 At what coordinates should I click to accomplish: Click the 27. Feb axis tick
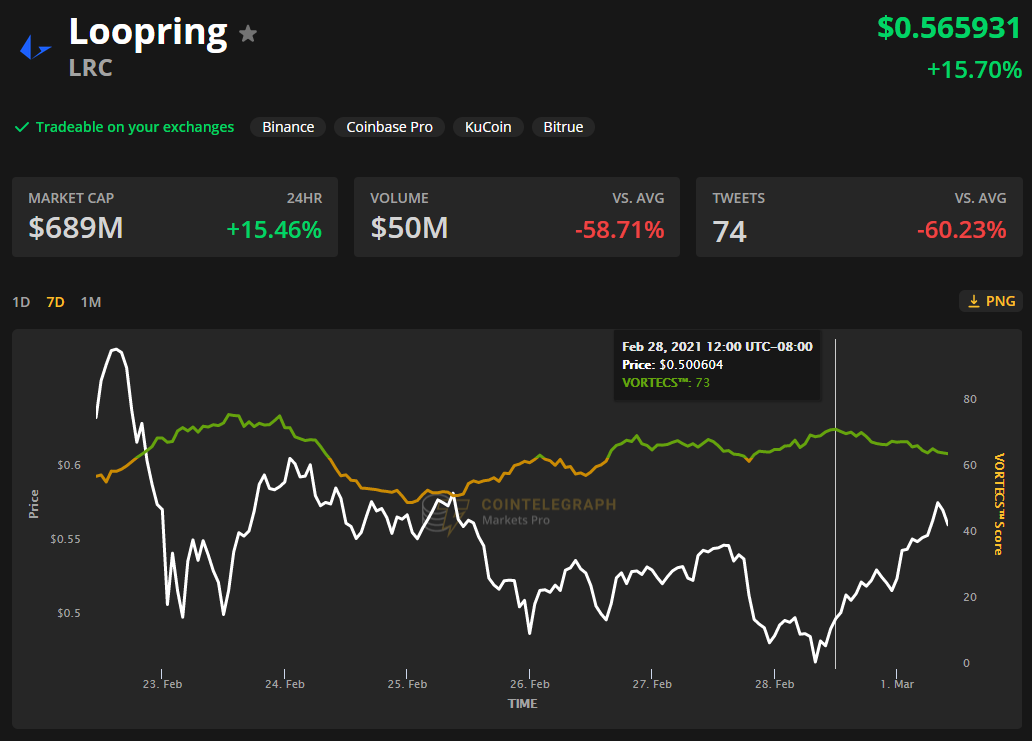652,684
